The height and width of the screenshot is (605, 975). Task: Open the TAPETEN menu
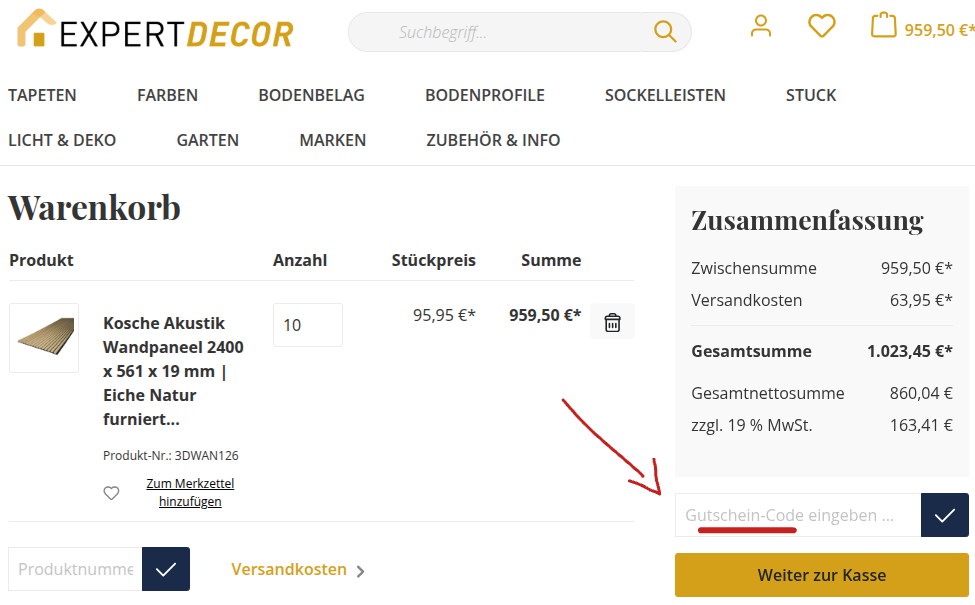tap(42, 95)
